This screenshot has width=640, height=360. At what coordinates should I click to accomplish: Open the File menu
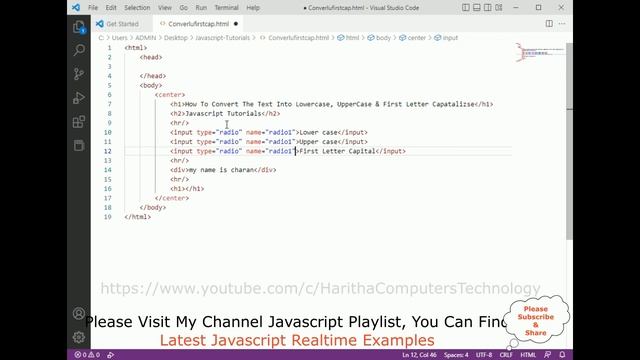pos(93,8)
